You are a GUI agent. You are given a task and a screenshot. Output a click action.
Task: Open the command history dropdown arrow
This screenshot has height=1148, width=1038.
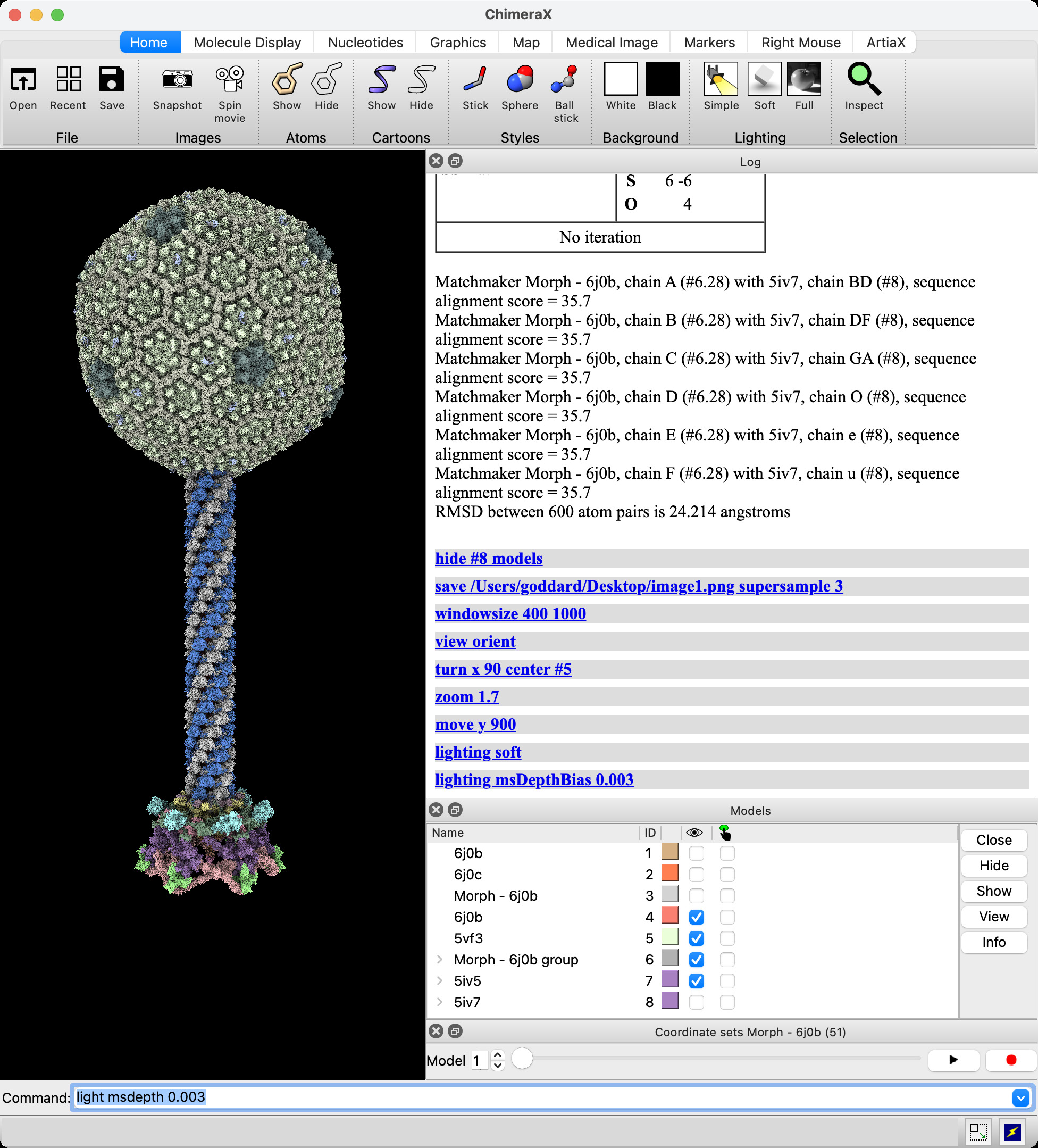point(1020,1098)
